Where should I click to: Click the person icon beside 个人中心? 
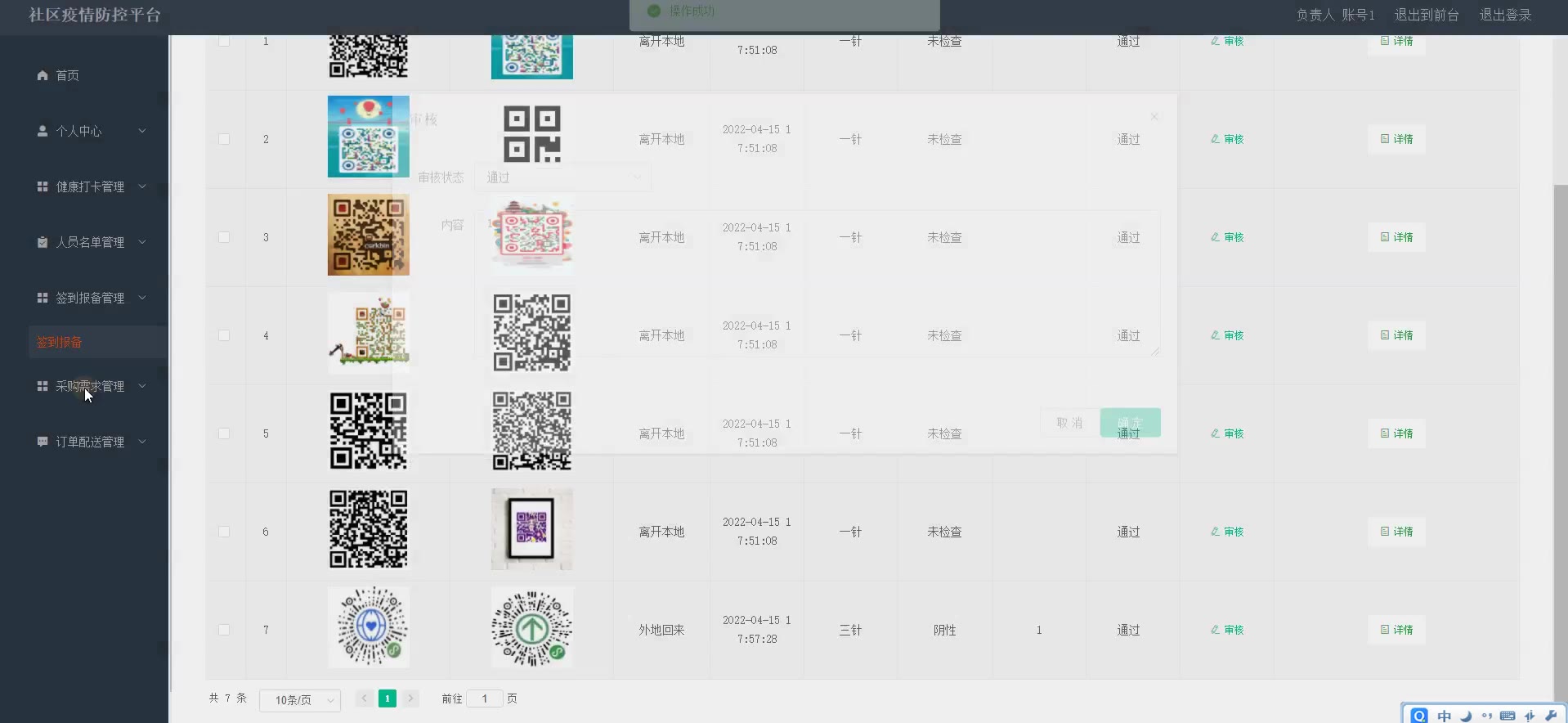tap(43, 131)
